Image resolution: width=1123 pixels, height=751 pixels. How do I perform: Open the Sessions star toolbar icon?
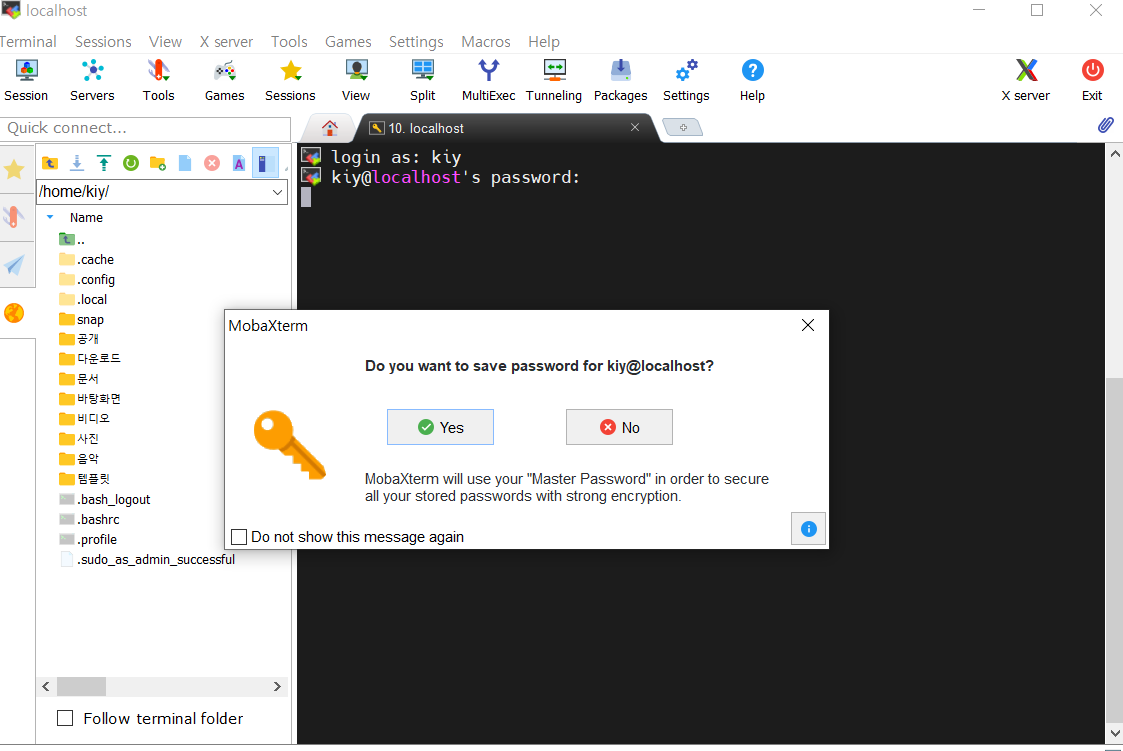pyautogui.click(x=290, y=81)
